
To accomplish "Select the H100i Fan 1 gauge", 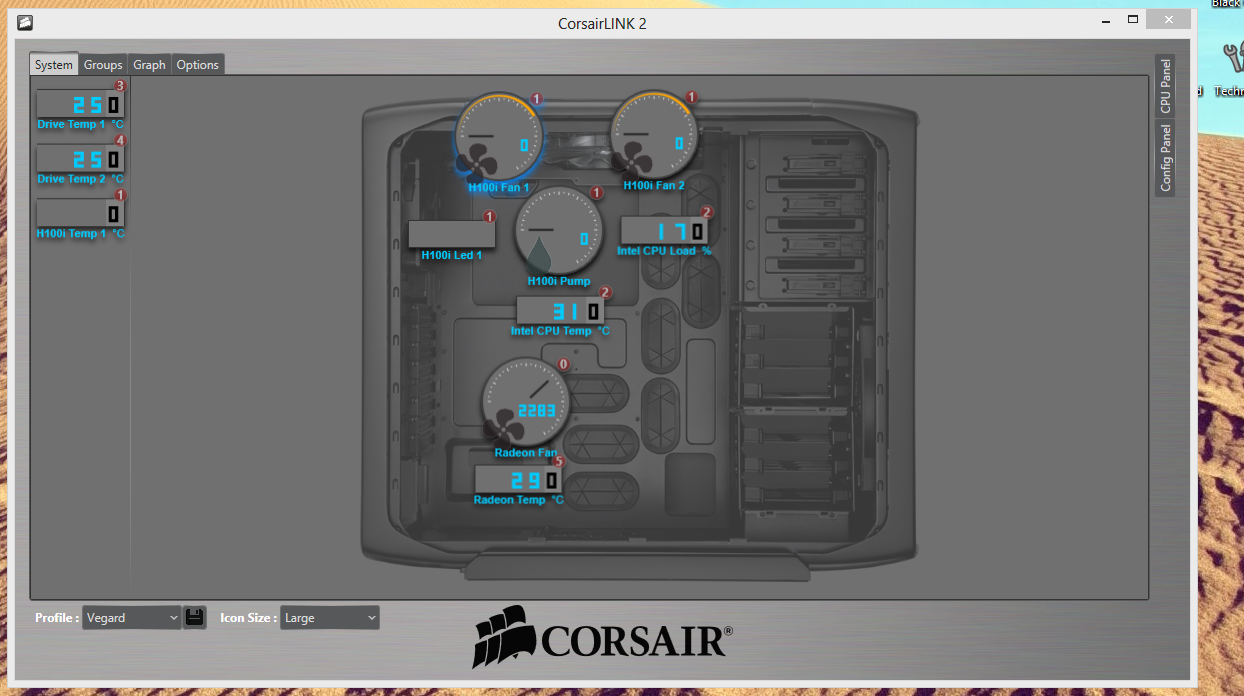I will pyautogui.click(x=499, y=138).
